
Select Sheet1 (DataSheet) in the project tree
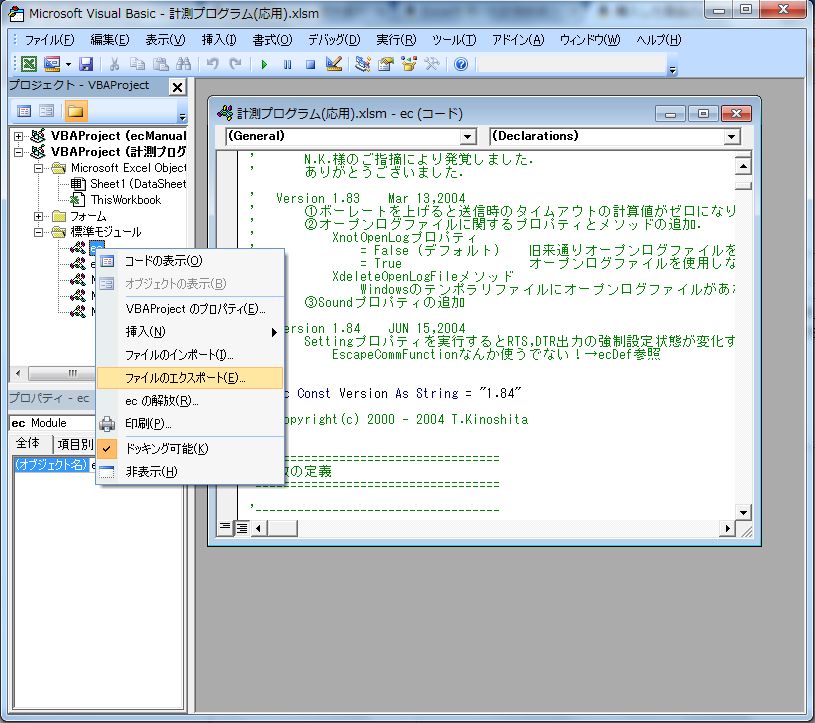(128, 184)
